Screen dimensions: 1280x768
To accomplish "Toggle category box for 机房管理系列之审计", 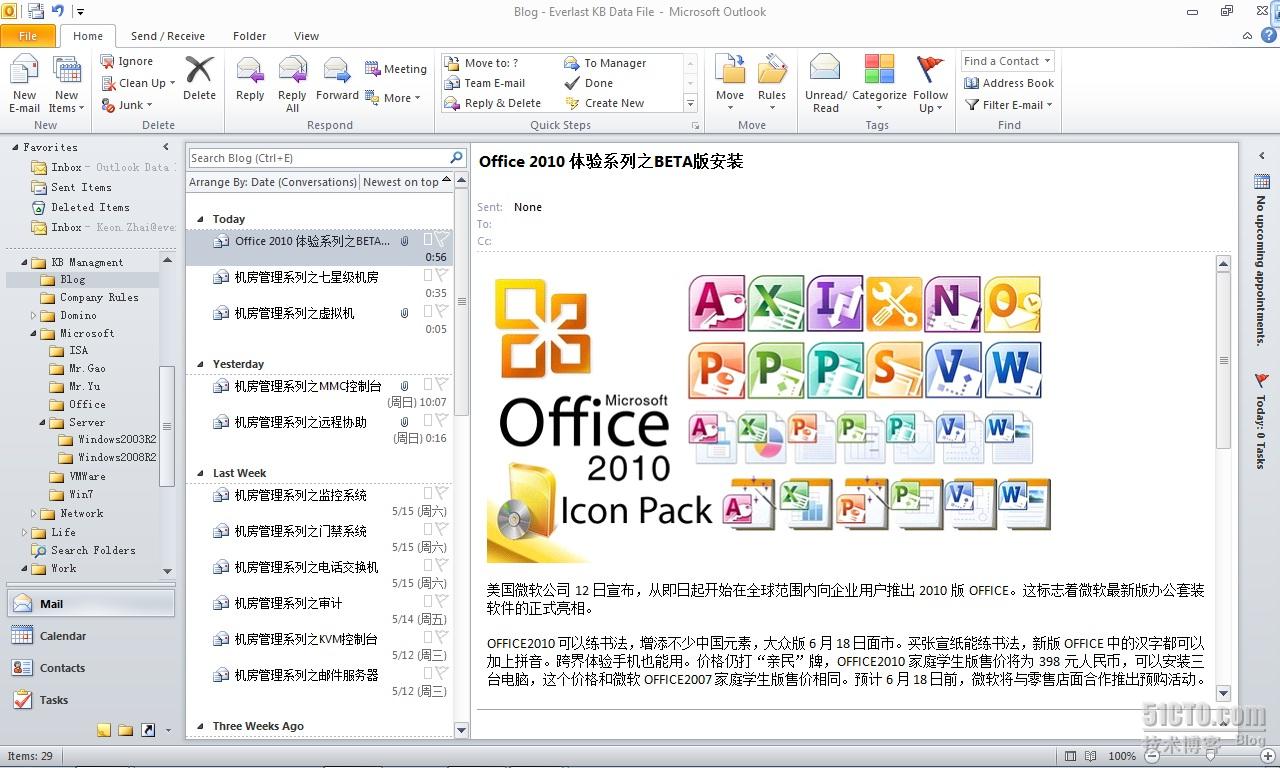I will pyautogui.click(x=428, y=601).
